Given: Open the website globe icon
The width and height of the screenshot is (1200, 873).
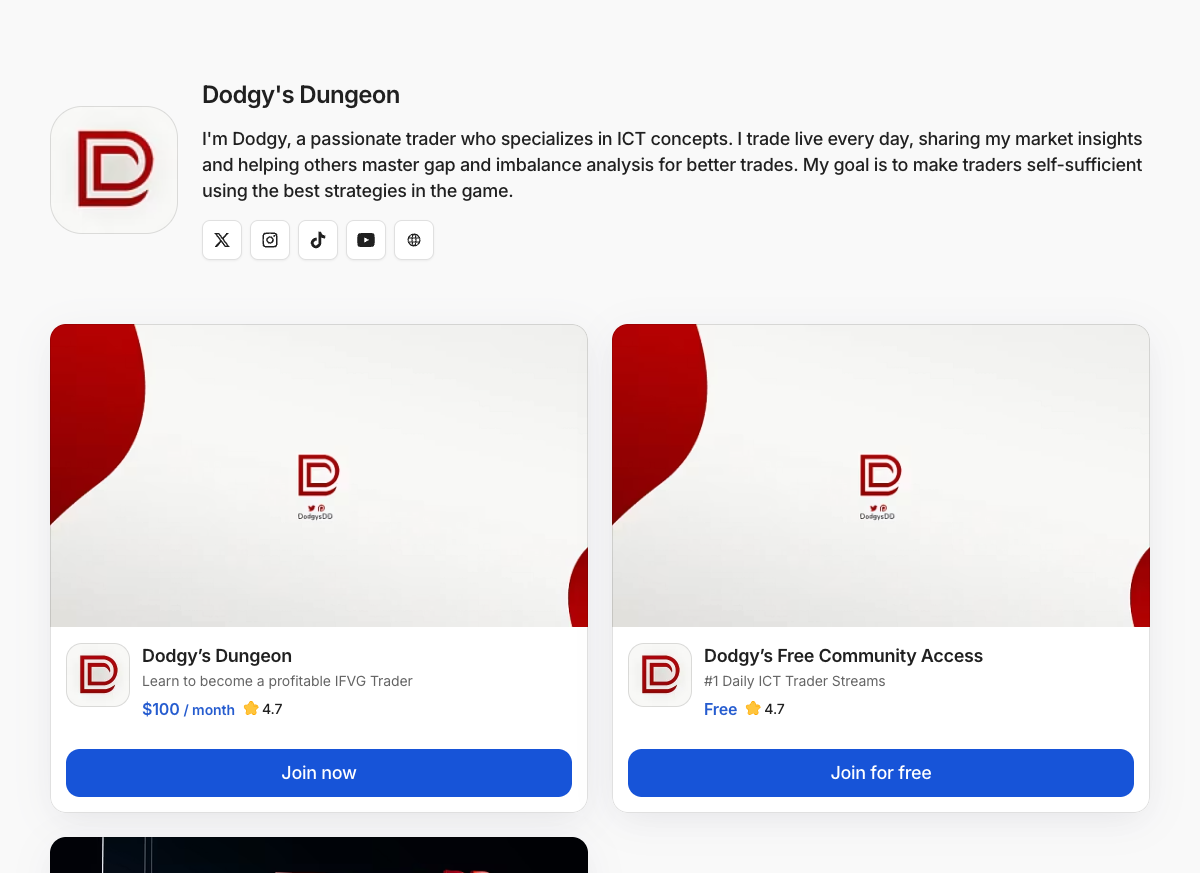Looking at the screenshot, I should point(414,240).
